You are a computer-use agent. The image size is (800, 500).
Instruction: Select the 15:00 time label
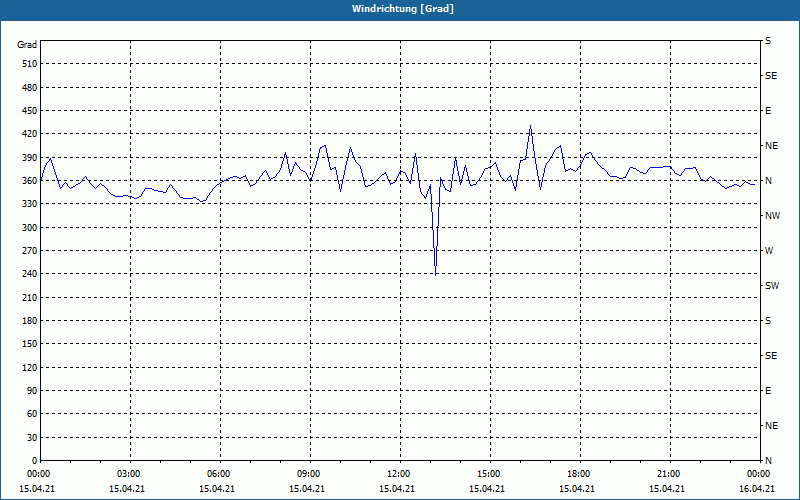coord(488,474)
